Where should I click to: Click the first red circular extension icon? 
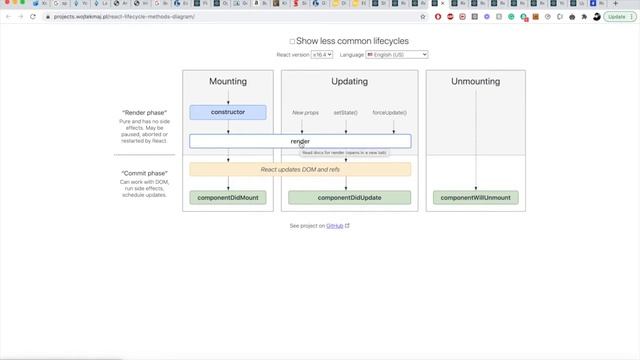pos(438,17)
